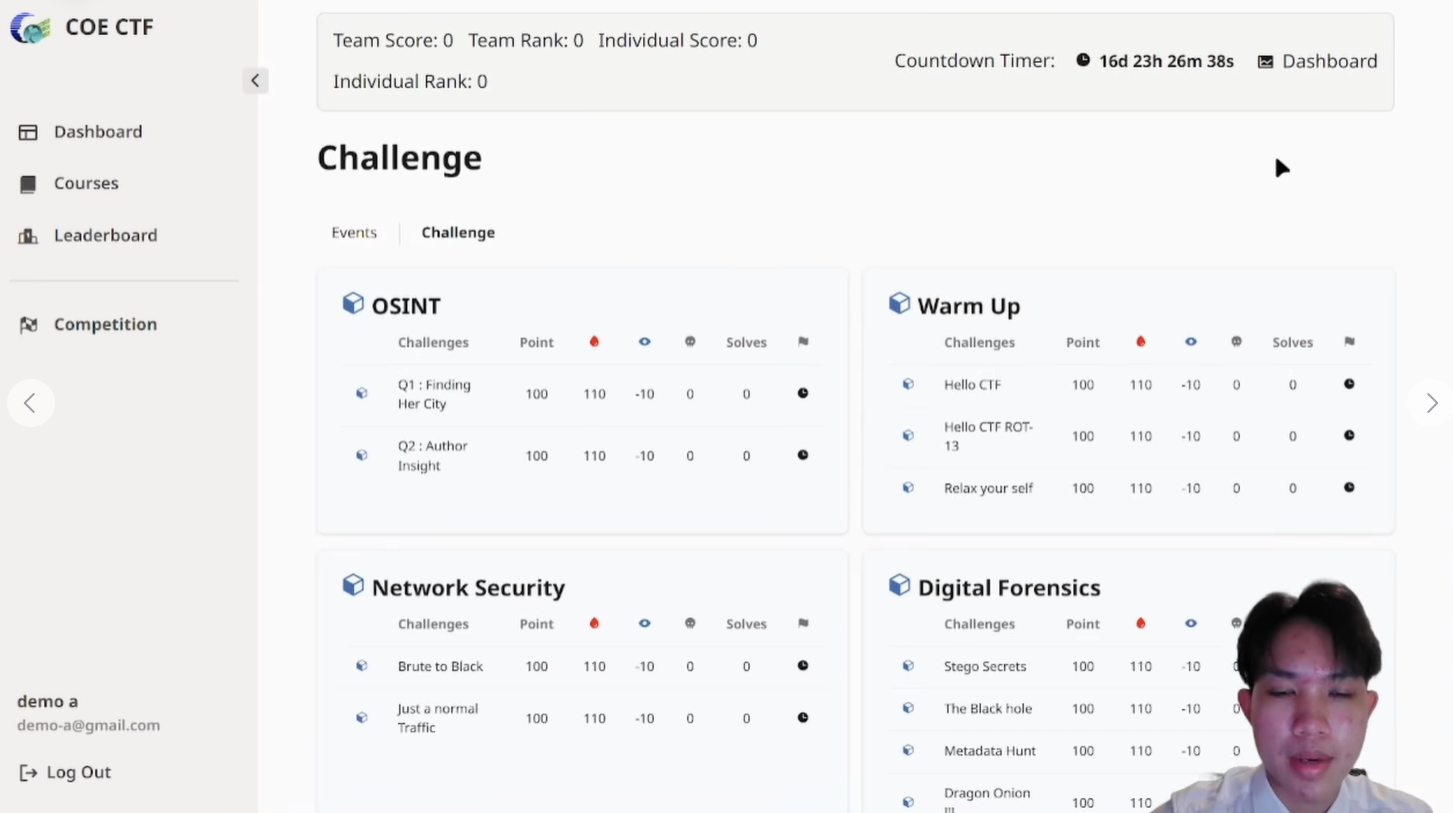Open the Dashboard link beside the countdown
Viewport: 1453px width, 813px height.
pos(1317,61)
